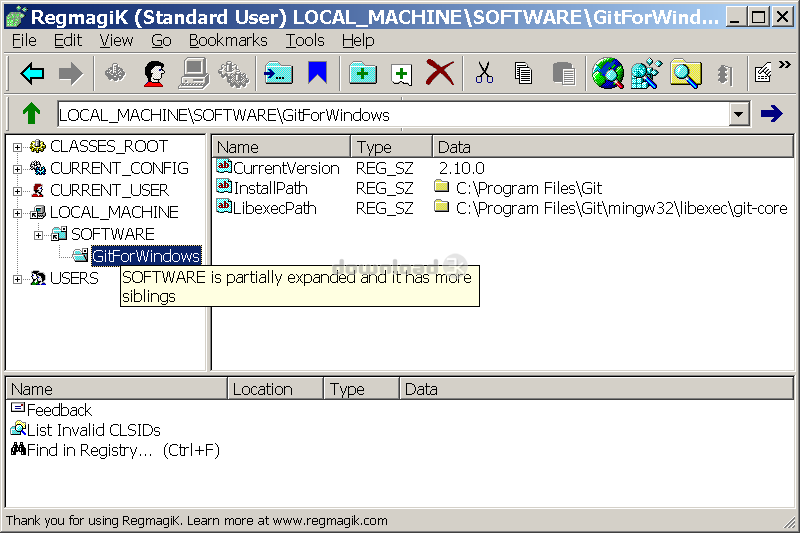Viewport: 800px width, 533px height.
Task: Expand the CURRENT_CONFIG tree node
Action: pyautogui.click(x=17, y=169)
